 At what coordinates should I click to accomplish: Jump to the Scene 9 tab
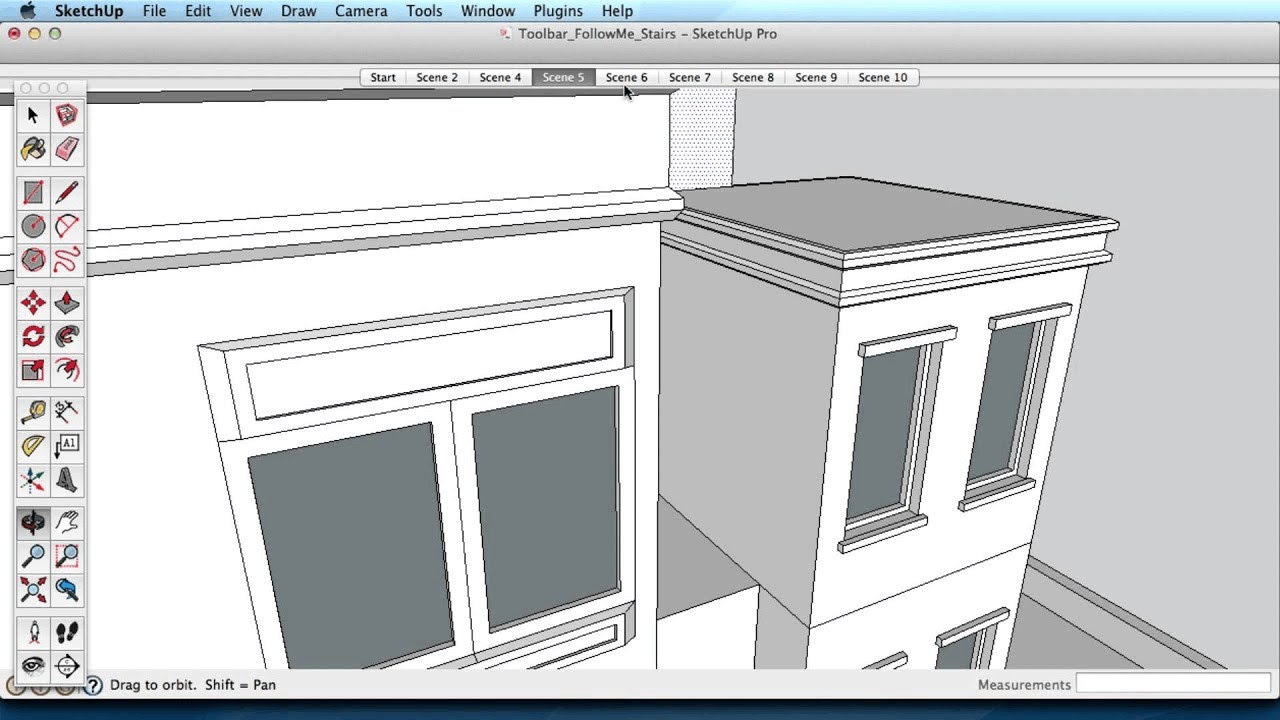pos(816,77)
